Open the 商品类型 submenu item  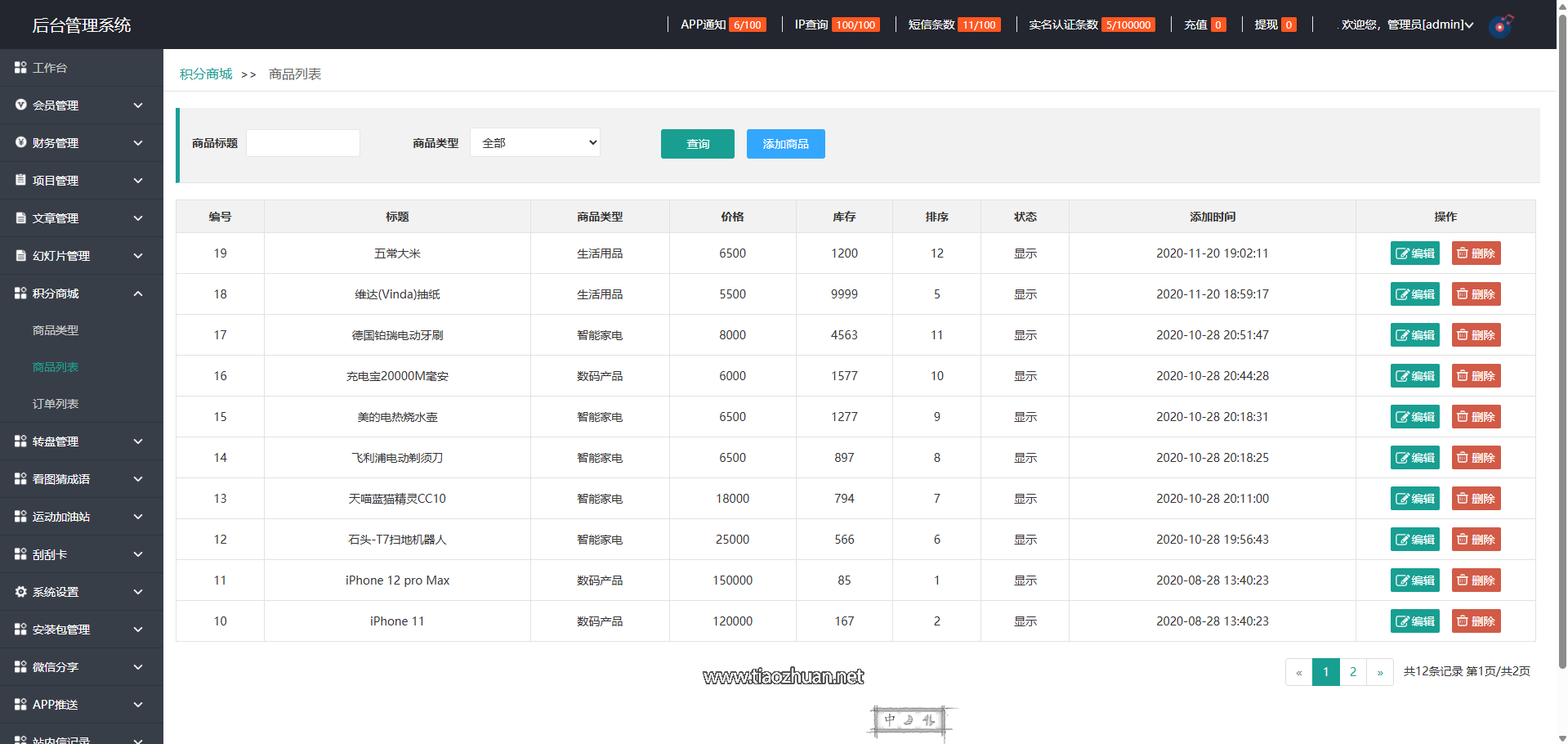[56, 330]
